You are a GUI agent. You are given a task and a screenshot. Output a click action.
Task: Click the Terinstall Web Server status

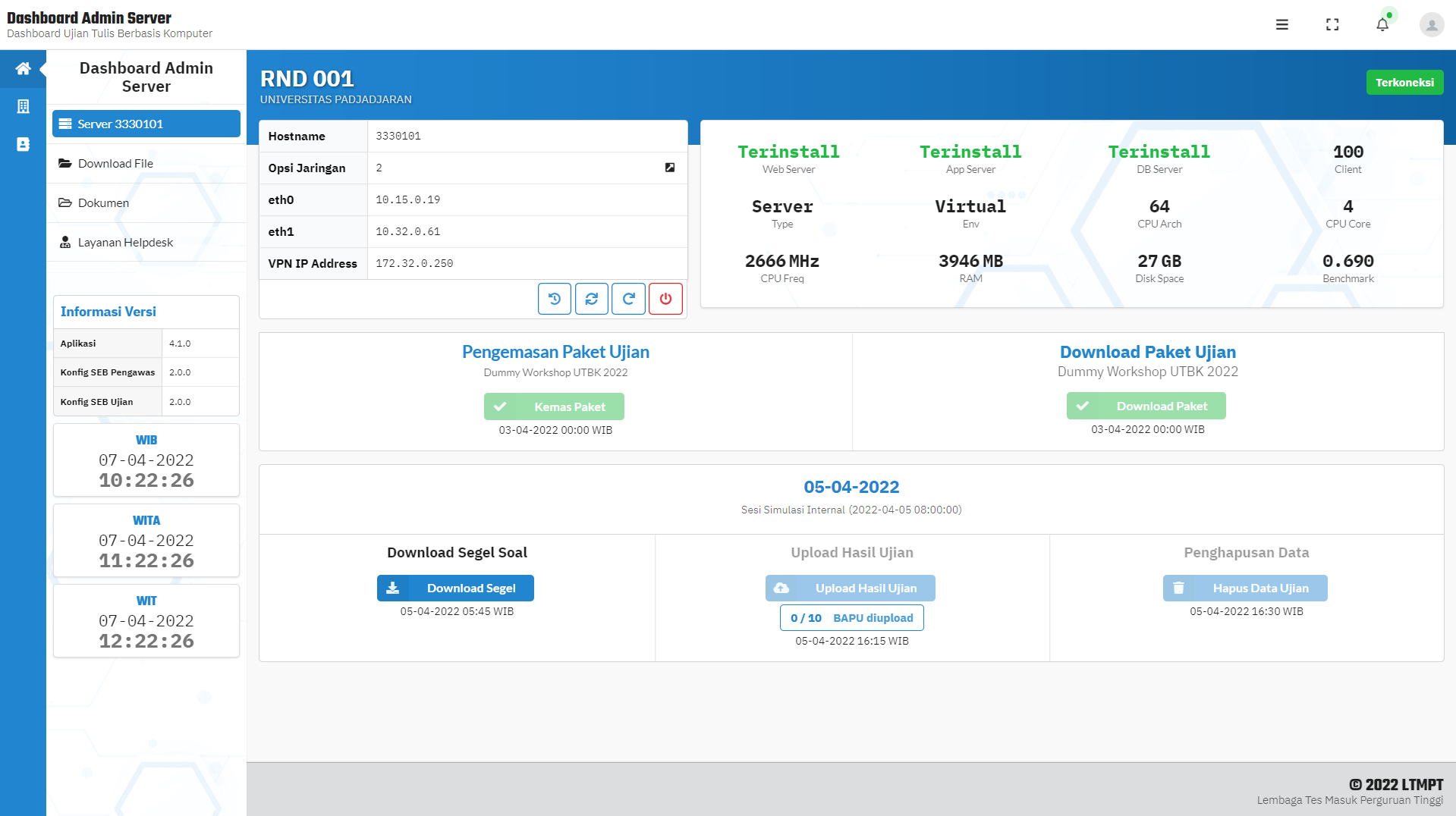pos(789,159)
